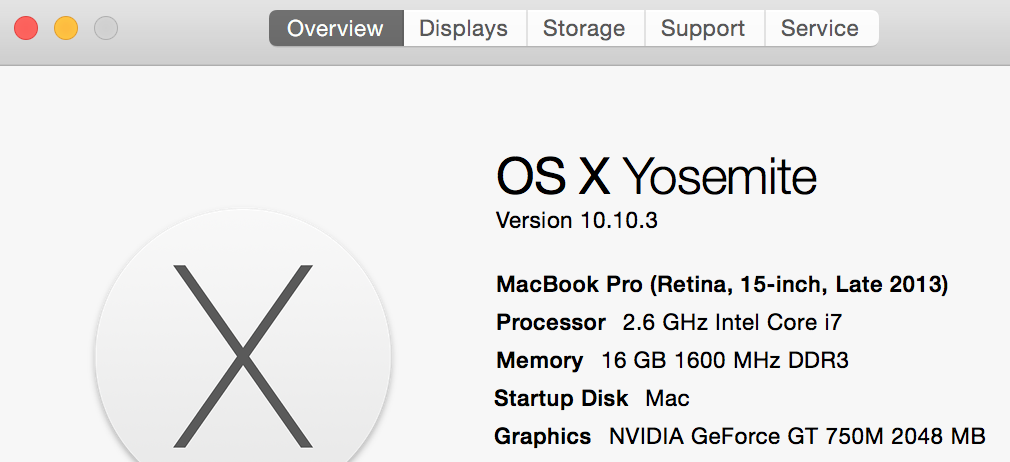
Task: Click the Startup Disk label
Action: tap(561, 398)
